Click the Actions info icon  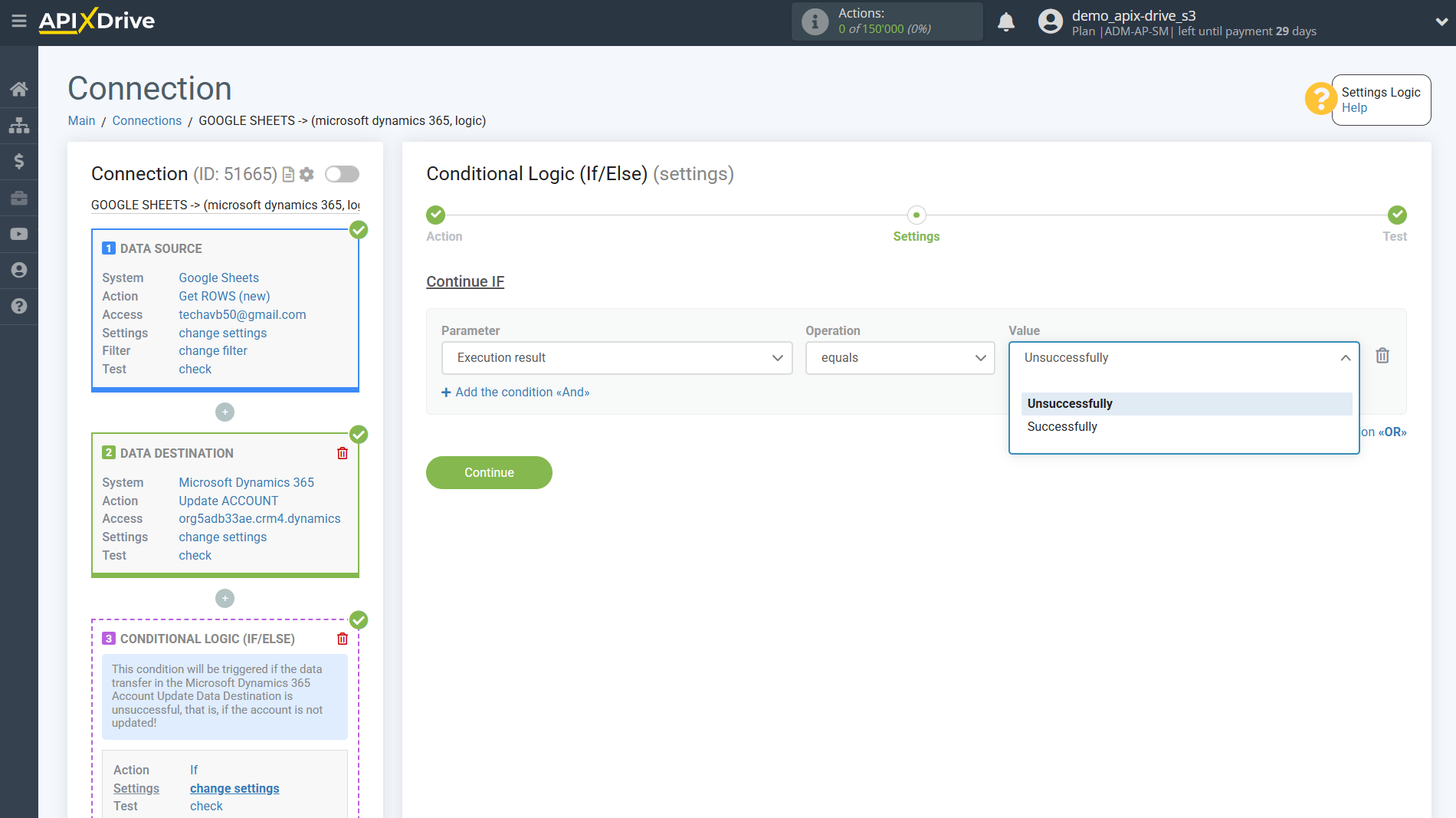click(815, 21)
